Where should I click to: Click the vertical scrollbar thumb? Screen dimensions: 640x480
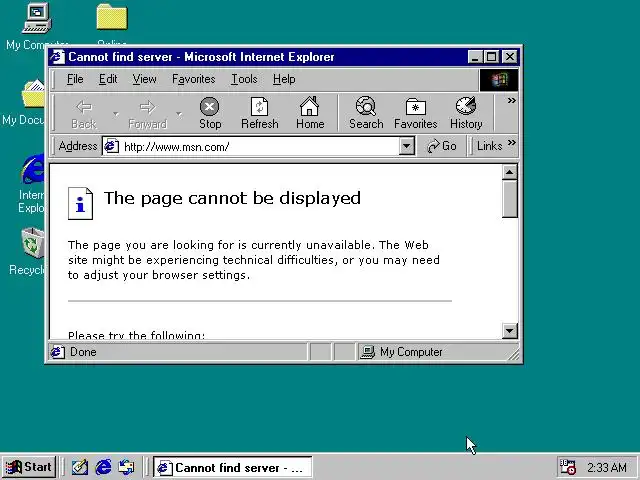pyautogui.click(x=509, y=199)
